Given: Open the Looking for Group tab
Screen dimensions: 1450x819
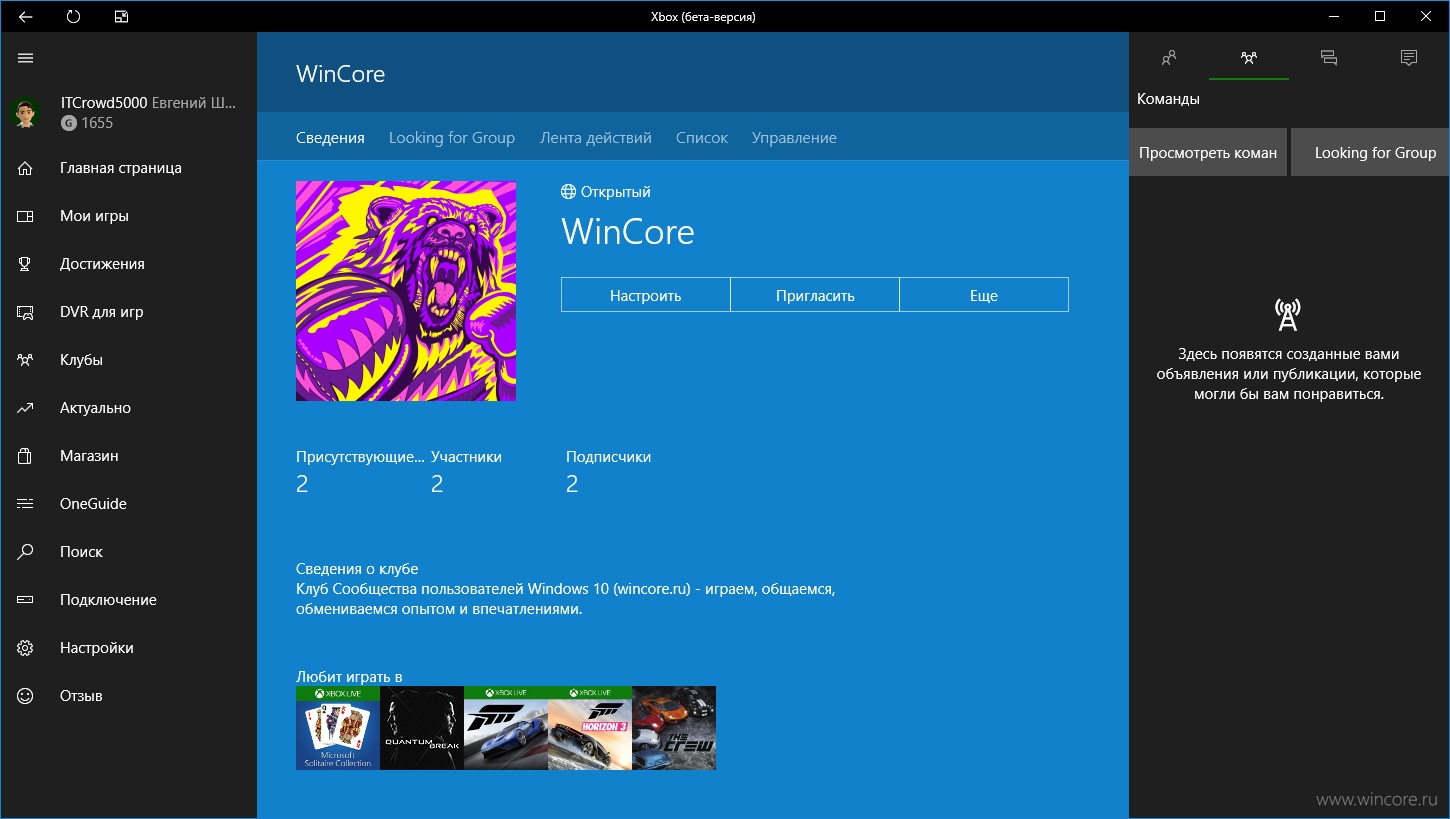Looking at the screenshot, I should (452, 138).
